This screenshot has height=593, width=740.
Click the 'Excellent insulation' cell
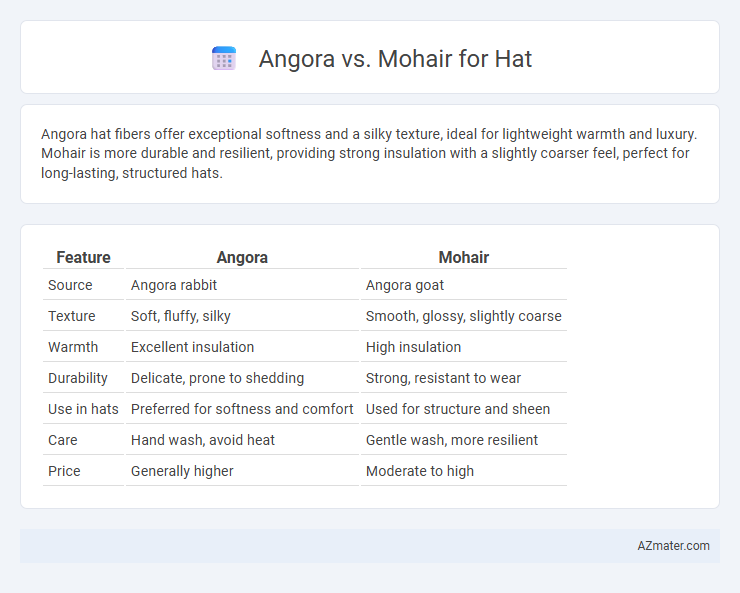tap(193, 347)
